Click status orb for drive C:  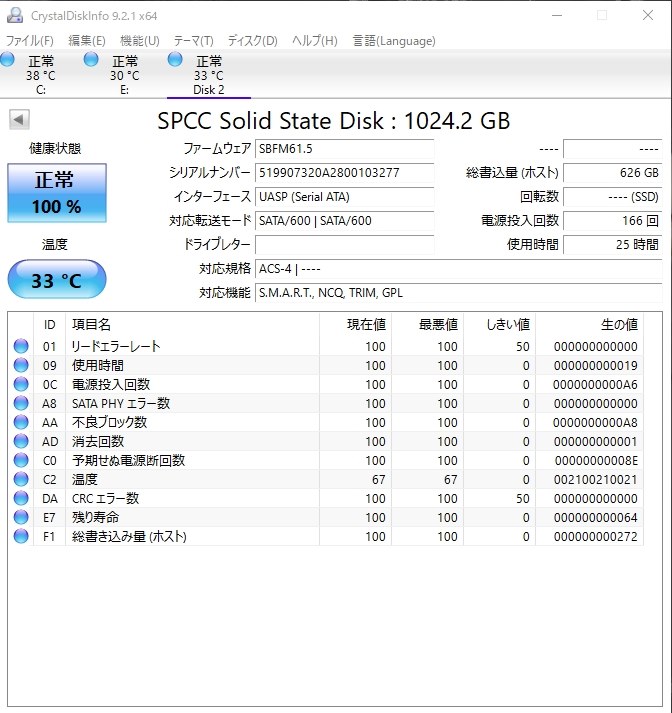(x=7, y=60)
